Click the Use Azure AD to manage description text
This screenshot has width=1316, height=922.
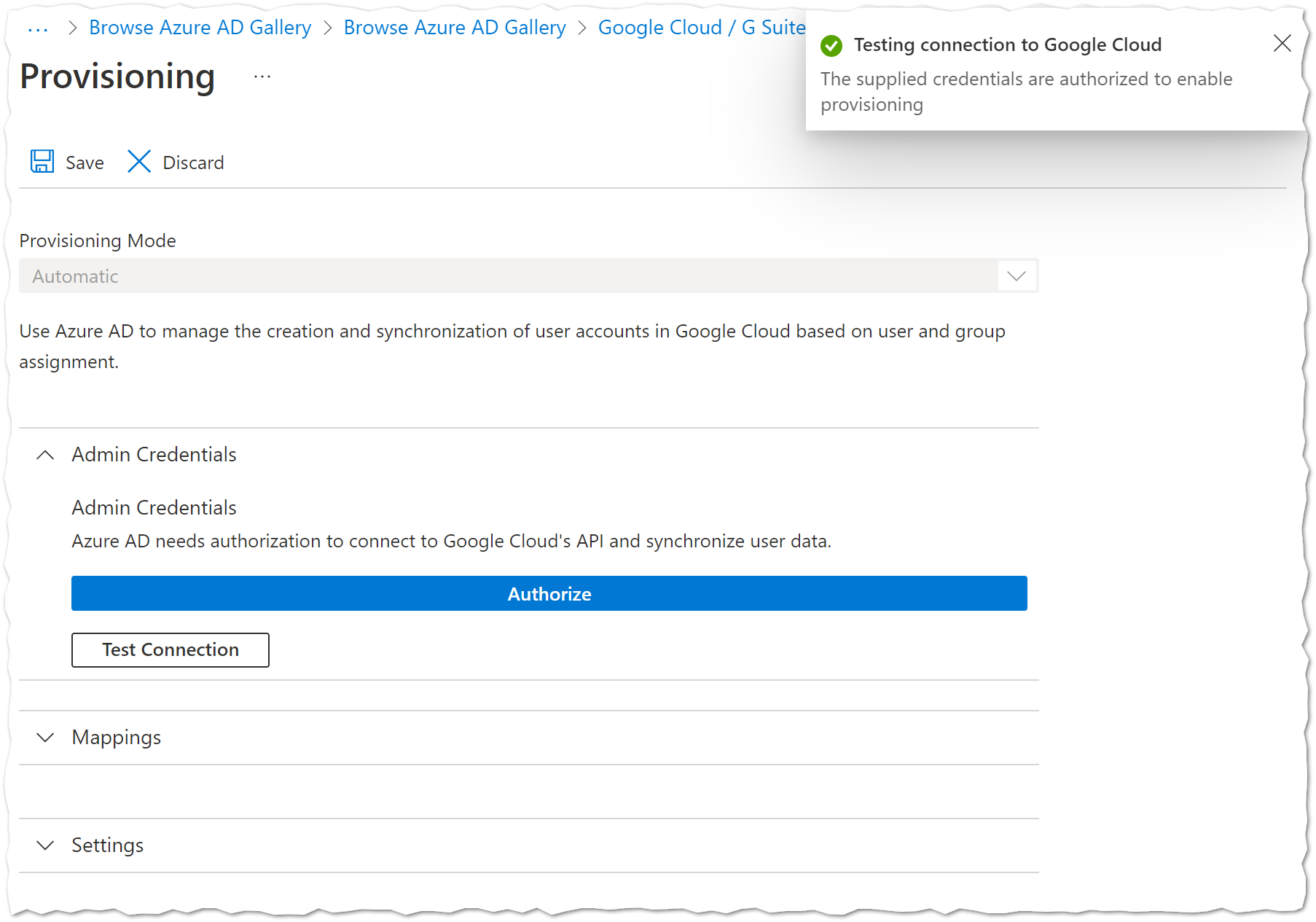tap(512, 346)
